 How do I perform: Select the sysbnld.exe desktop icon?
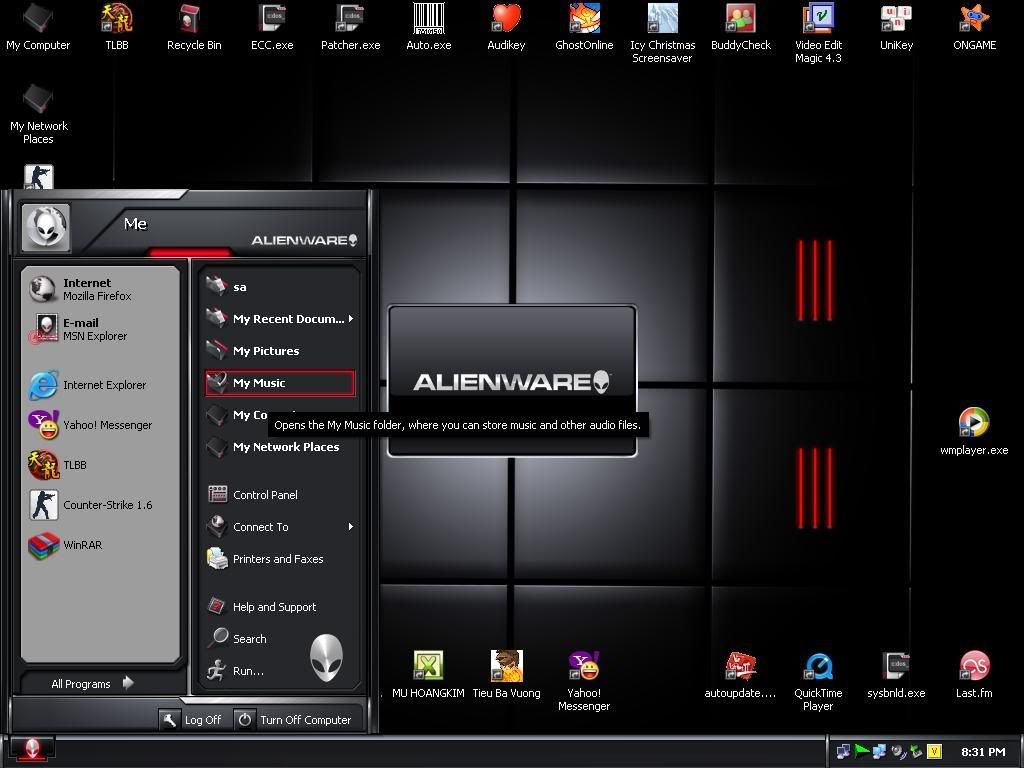[x=896, y=674]
